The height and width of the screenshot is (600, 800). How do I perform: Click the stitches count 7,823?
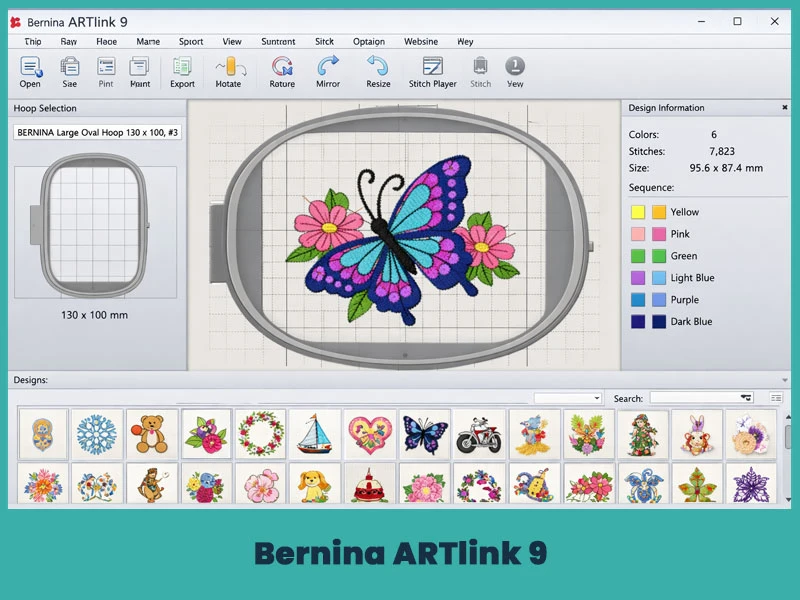pos(721,151)
